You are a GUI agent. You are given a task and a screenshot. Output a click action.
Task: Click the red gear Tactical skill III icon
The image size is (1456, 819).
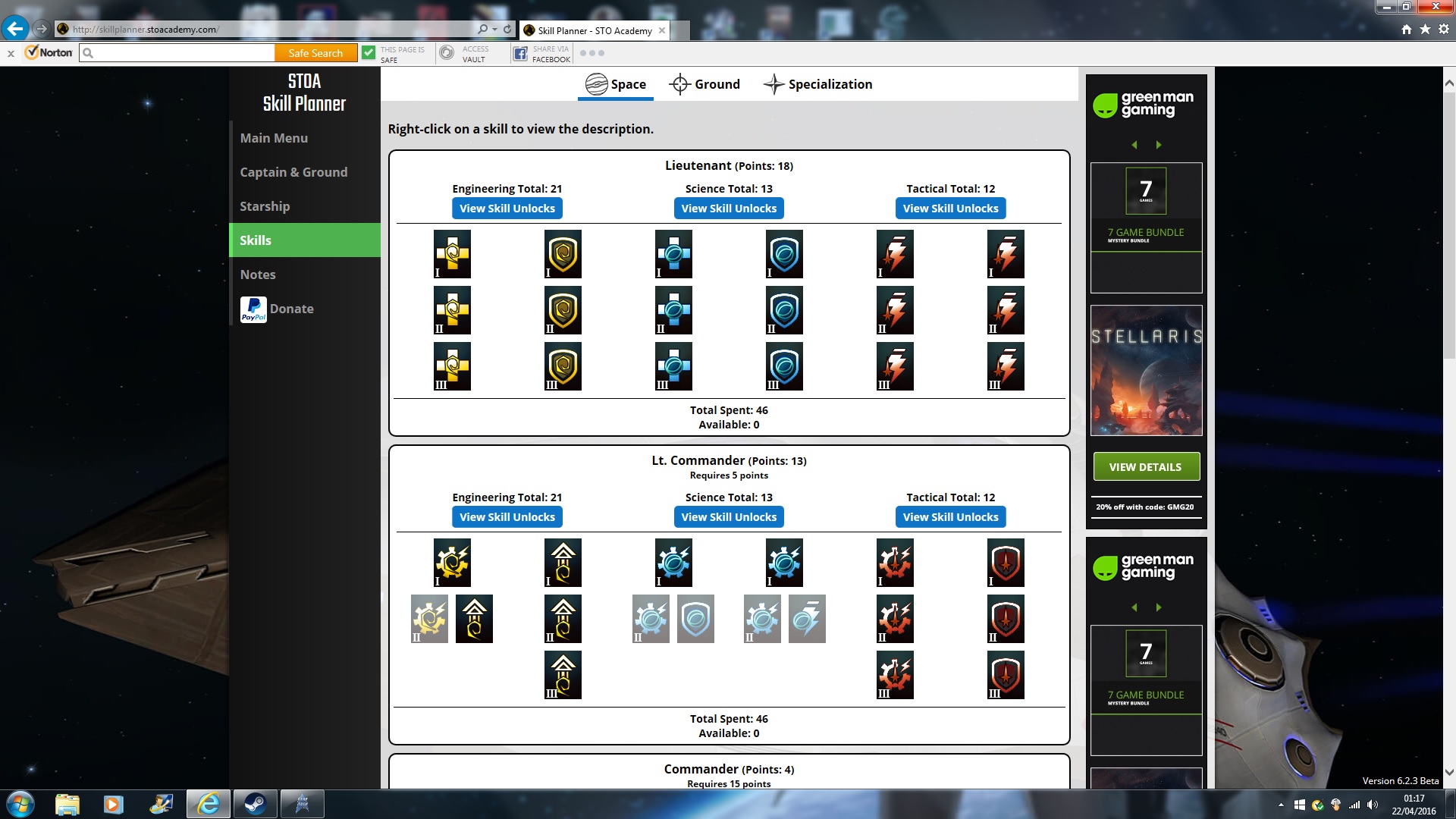tap(895, 675)
